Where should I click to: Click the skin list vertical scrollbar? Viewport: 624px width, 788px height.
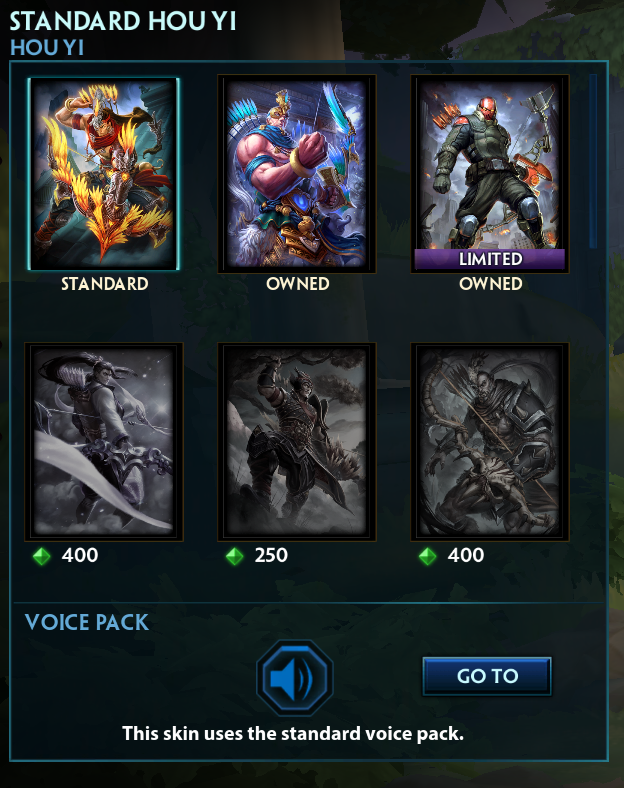[593, 161]
